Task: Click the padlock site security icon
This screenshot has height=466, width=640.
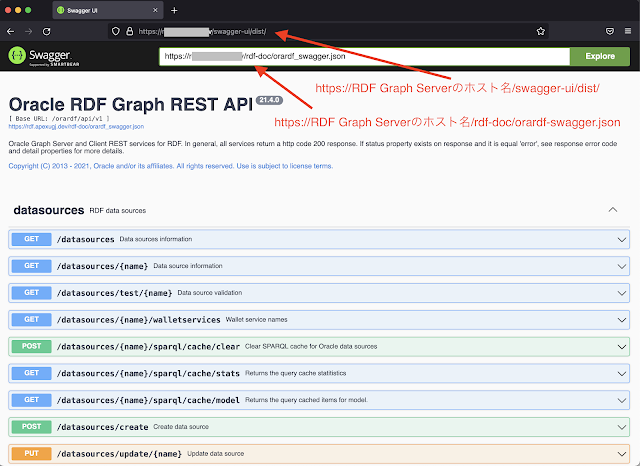Action: click(130, 31)
